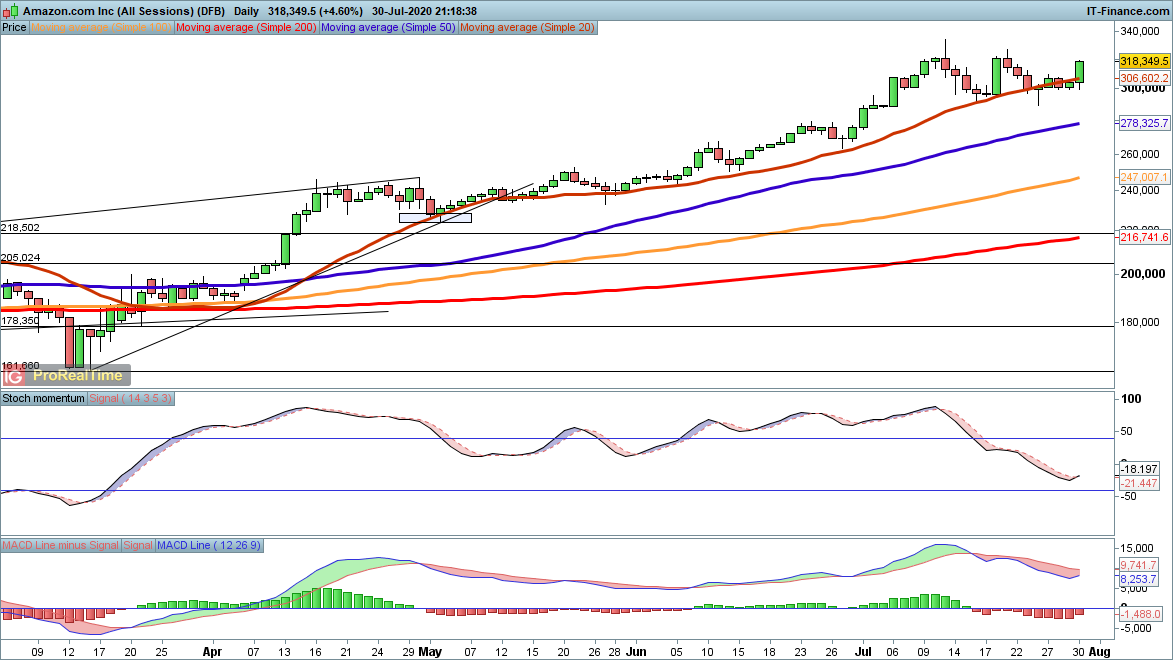Click the Jun month label on time axis

coord(636,652)
